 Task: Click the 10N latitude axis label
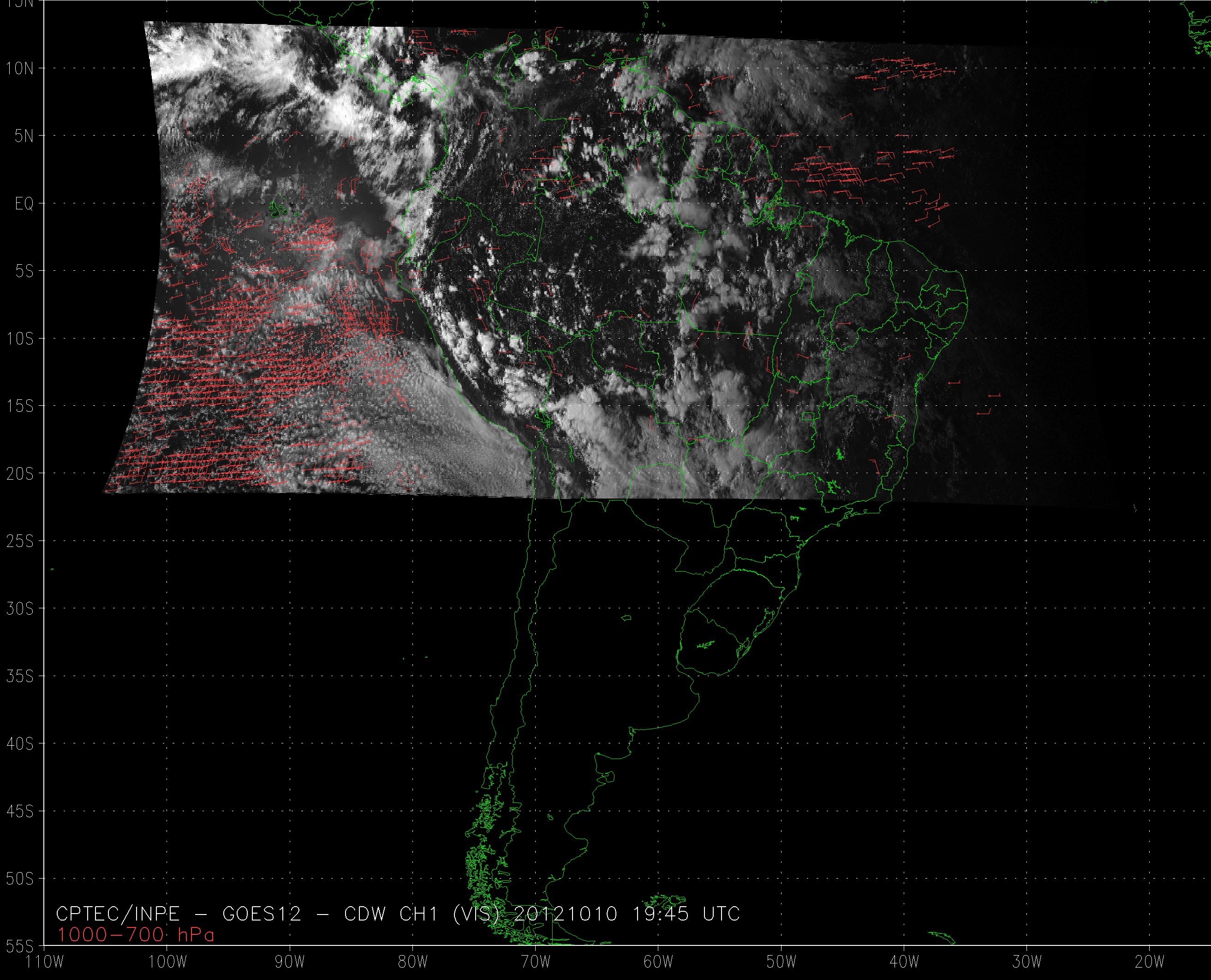click(x=20, y=68)
